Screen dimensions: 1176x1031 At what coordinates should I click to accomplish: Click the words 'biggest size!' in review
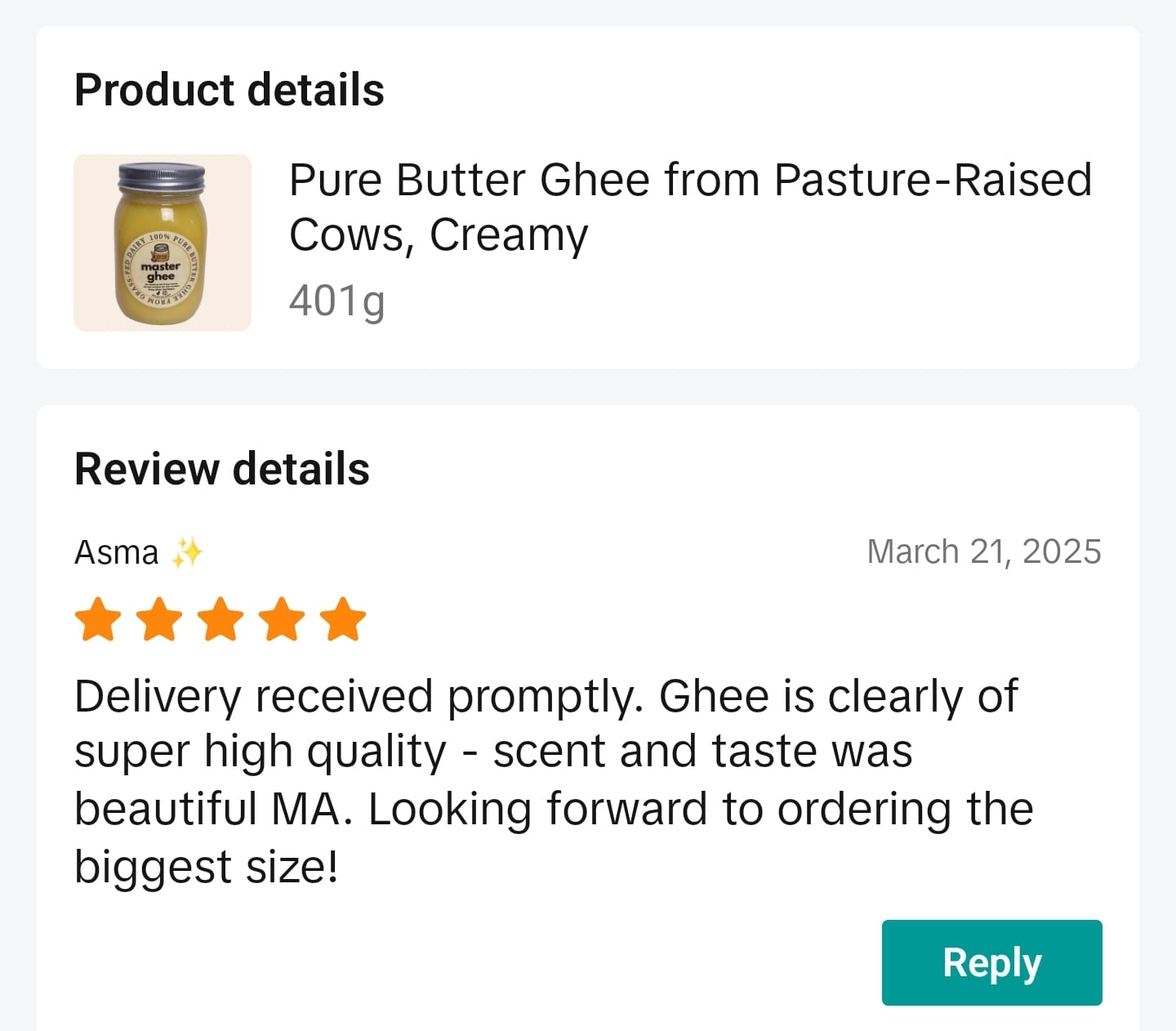coord(207,866)
